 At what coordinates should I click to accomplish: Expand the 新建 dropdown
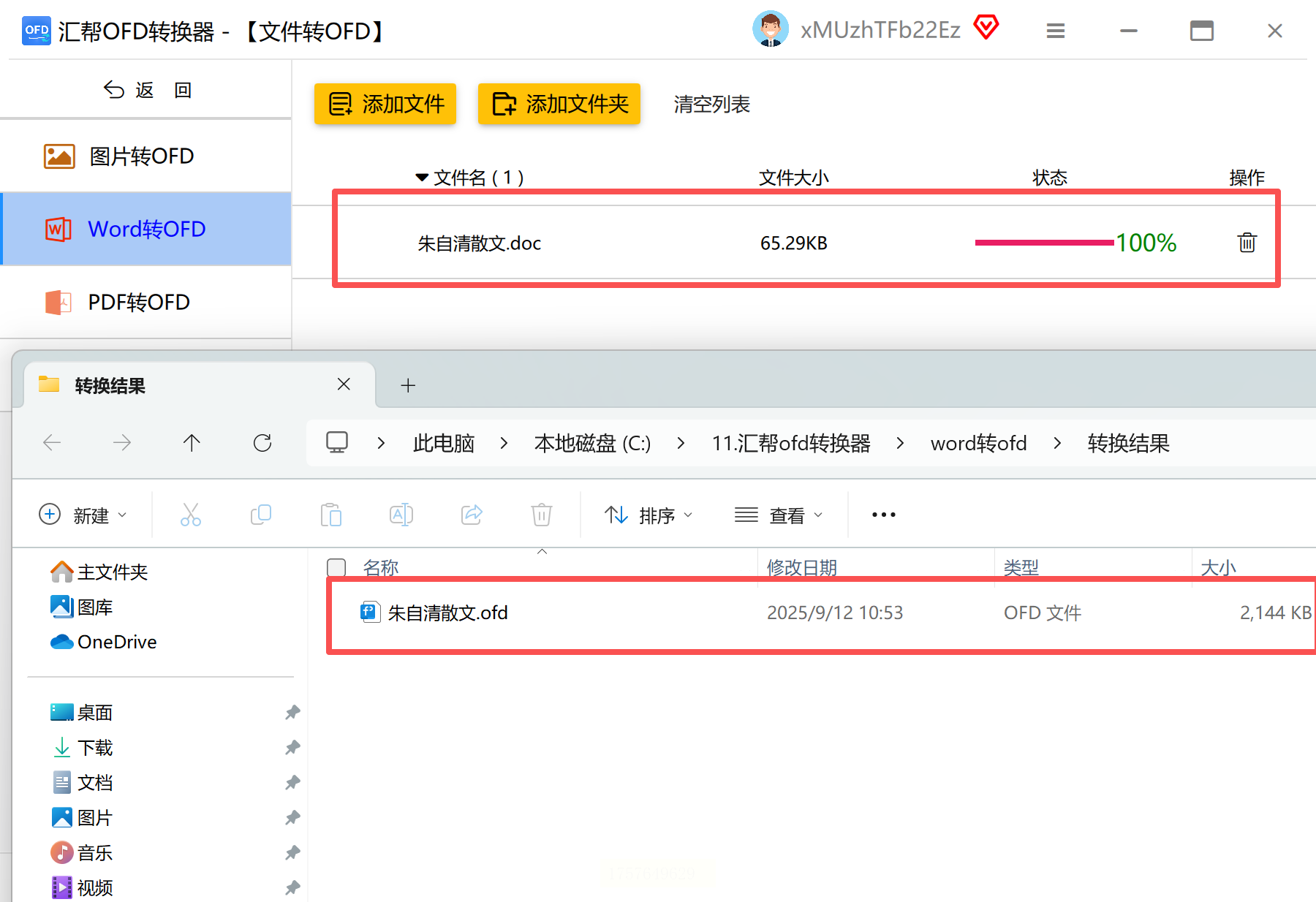(83, 515)
